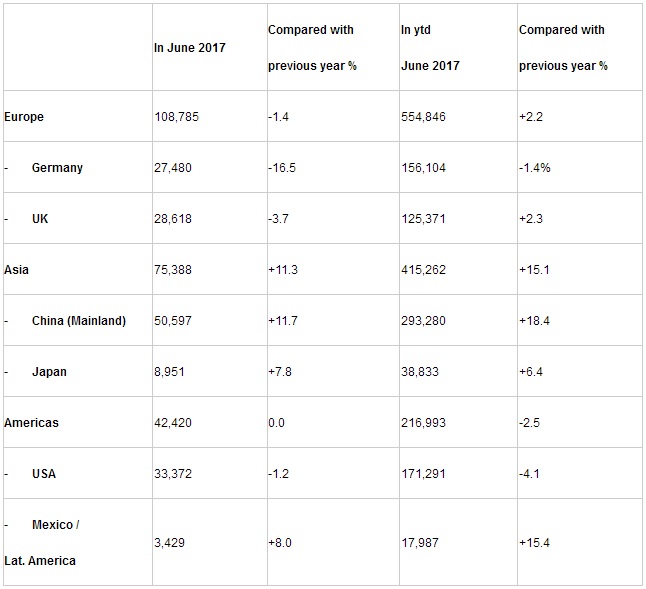Viewport: 646px width, 589px height.
Task: Select Asia's +15.1 ytd change cell
Action: (x=534, y=270)
